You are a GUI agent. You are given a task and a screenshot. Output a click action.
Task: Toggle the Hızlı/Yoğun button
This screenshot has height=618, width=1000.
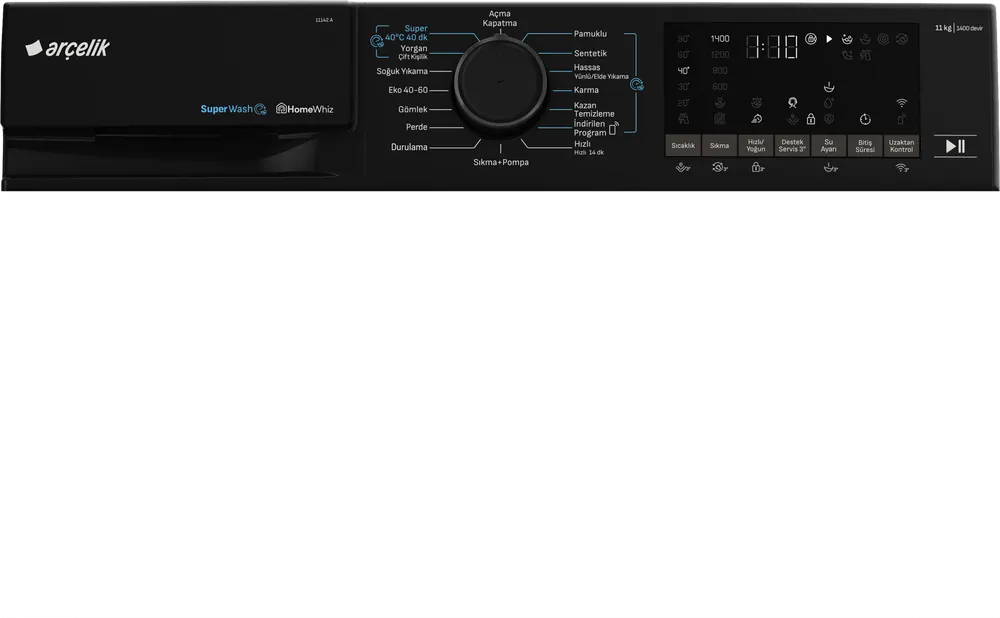[x=756, y=145]
